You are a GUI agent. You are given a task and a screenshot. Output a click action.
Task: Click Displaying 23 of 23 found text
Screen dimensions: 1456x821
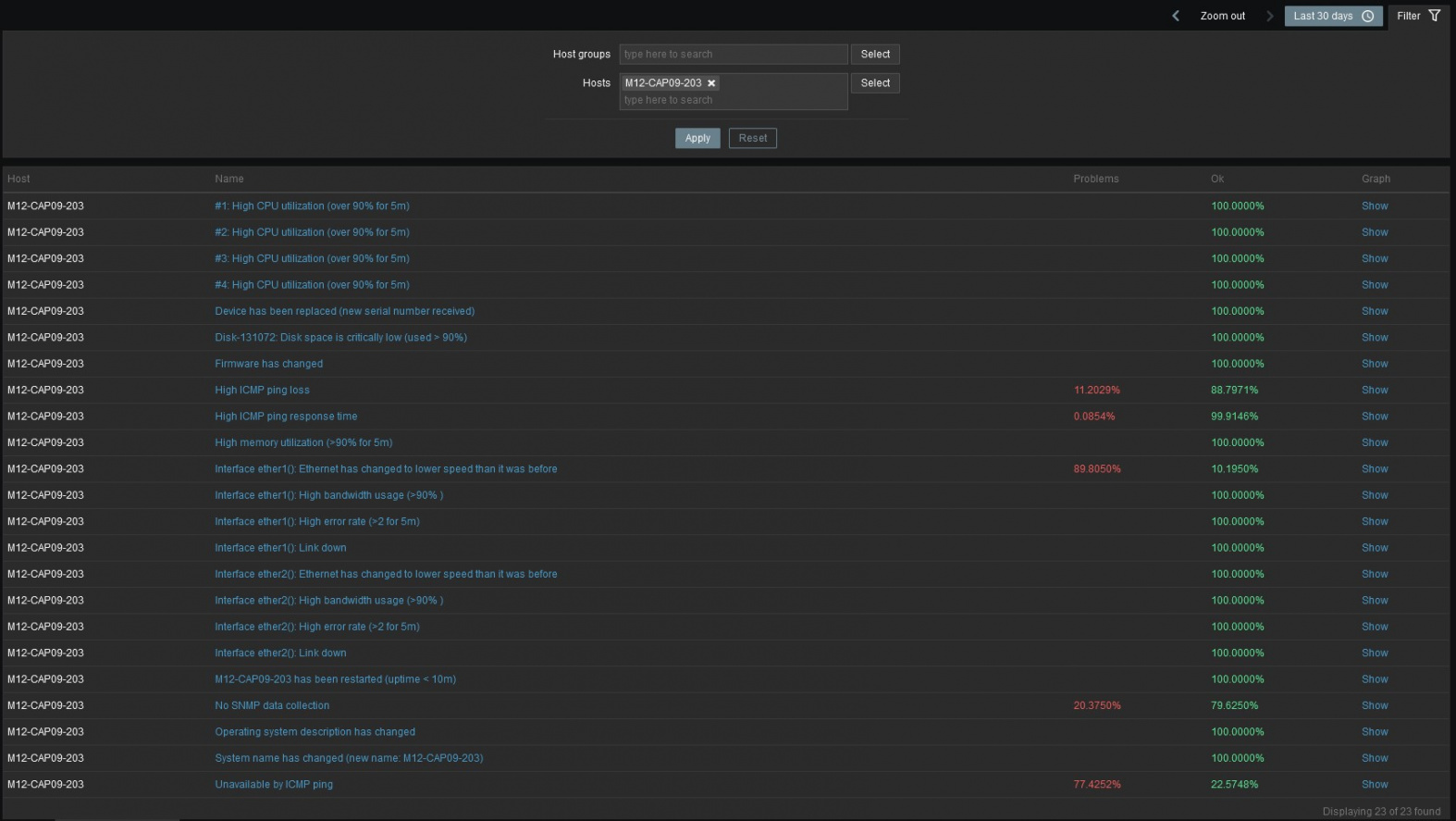pos(1381,812)
